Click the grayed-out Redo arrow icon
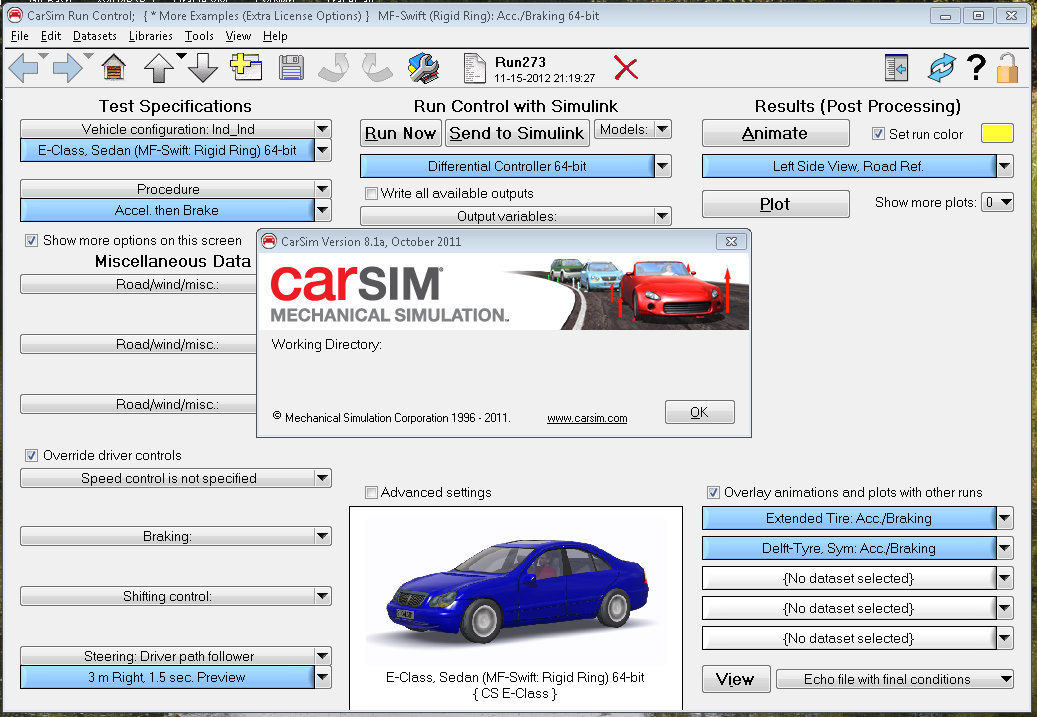This screenshot has width=1037, height=717. pyautogui.click(x=378, y=68)
